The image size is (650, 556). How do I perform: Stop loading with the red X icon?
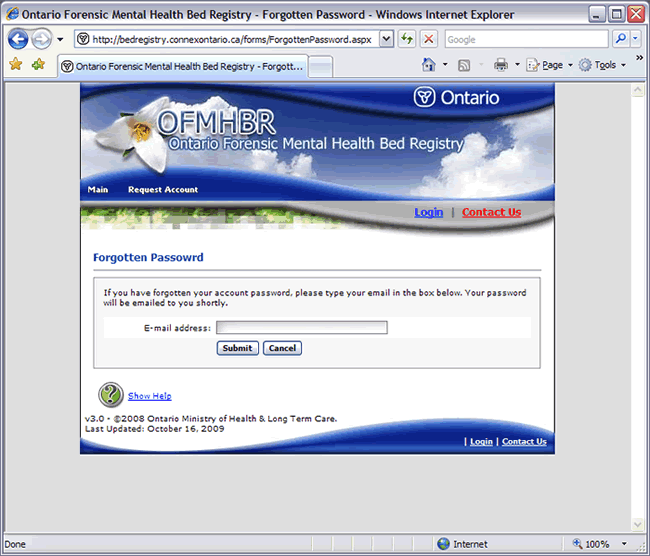point(429,39)
